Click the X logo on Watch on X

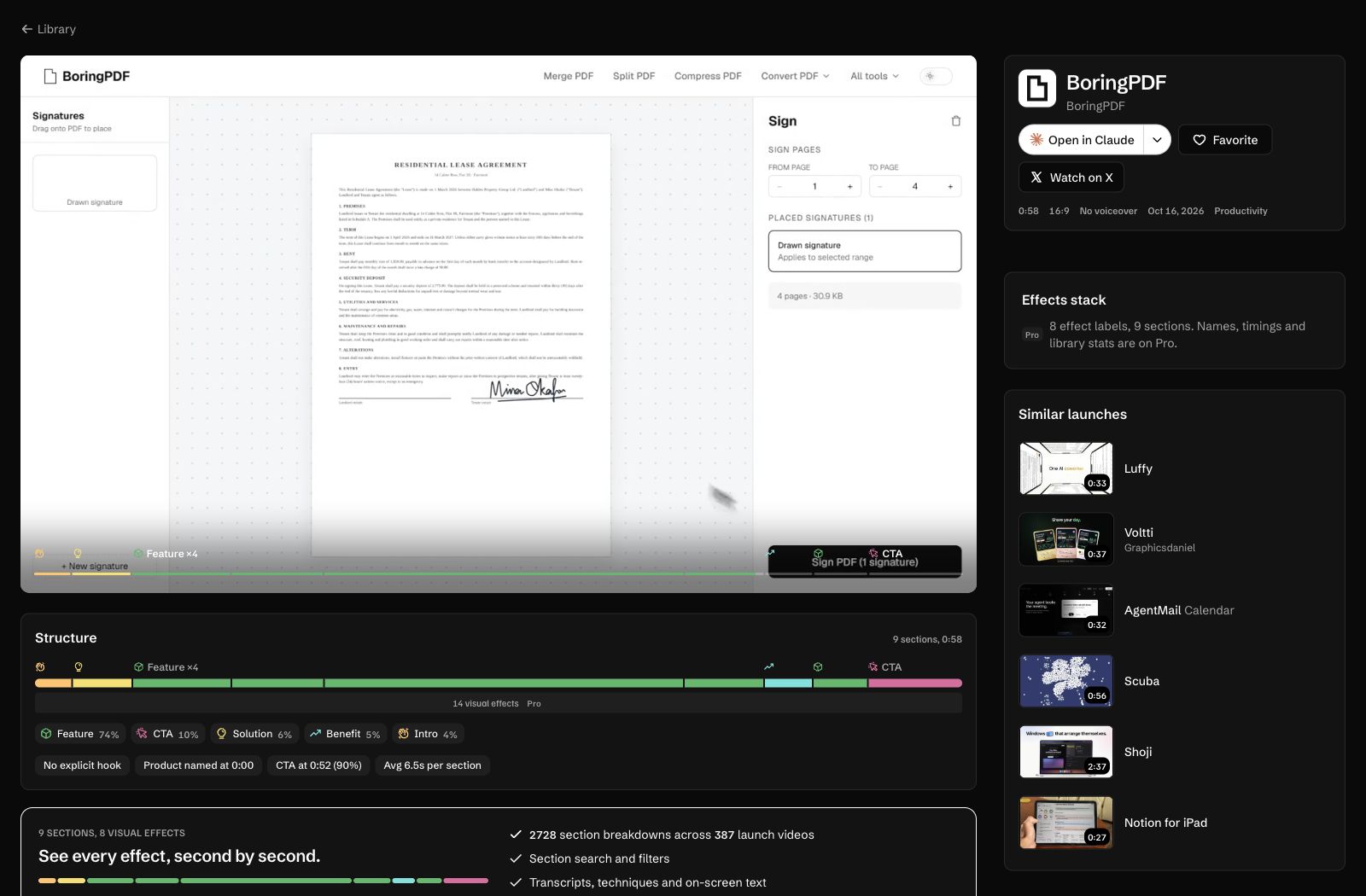tap(1036, 177)
